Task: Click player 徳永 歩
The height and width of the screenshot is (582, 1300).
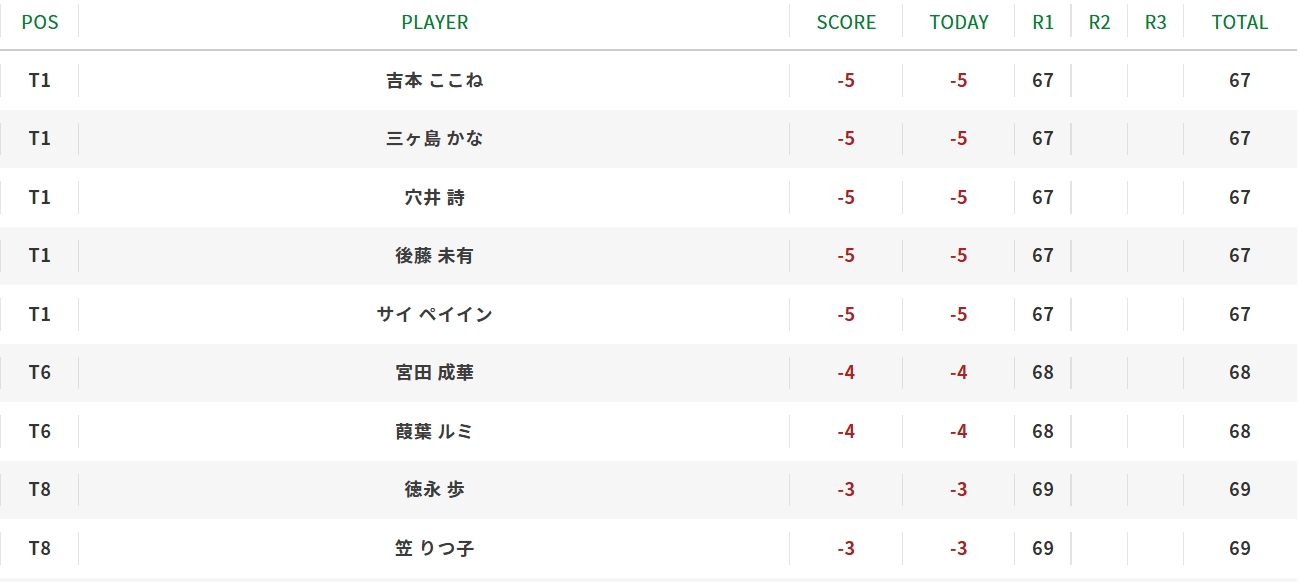Action: click(x=434, y=489)
